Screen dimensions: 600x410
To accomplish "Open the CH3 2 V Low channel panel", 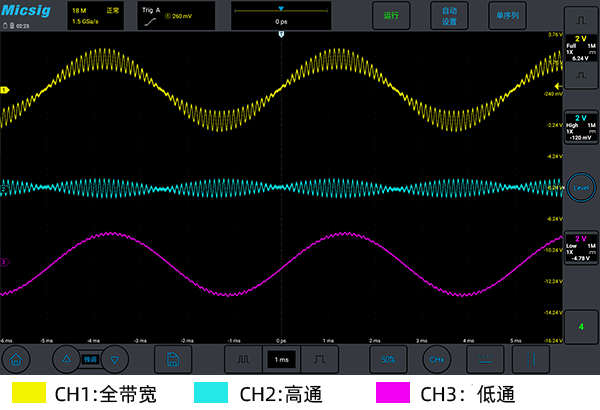I will tap(581, 248).
